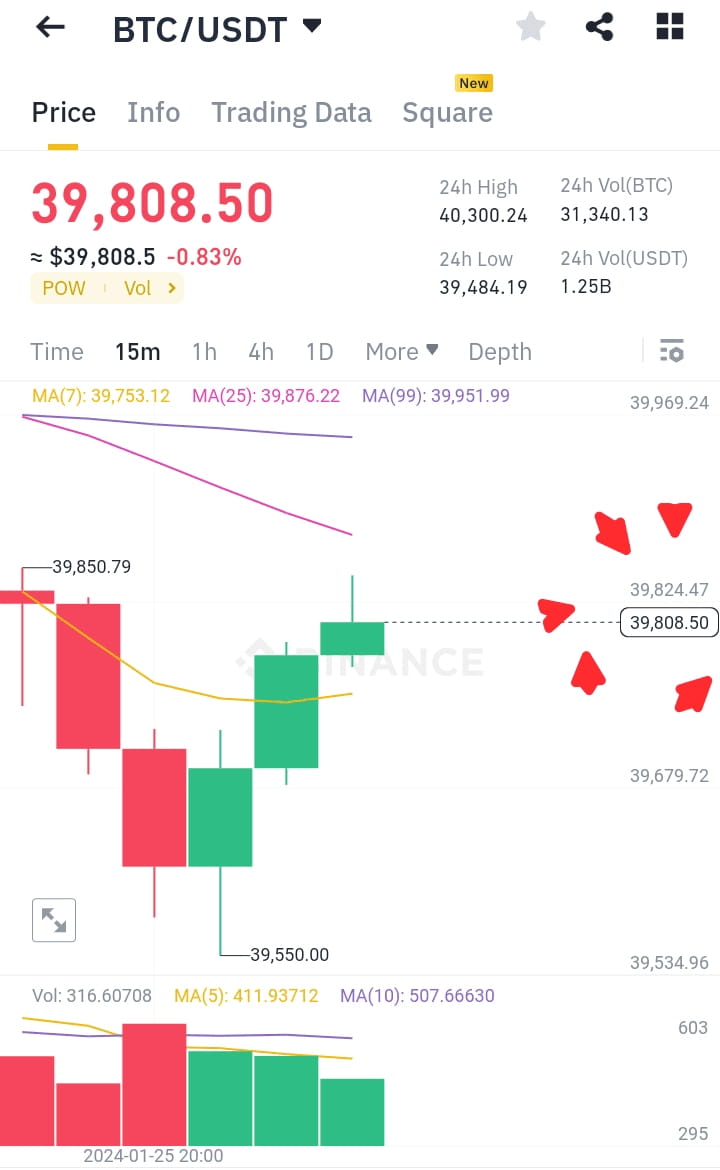Switch the chart to 1h candles
720x1170 pixels.
(x=204, y=351)
